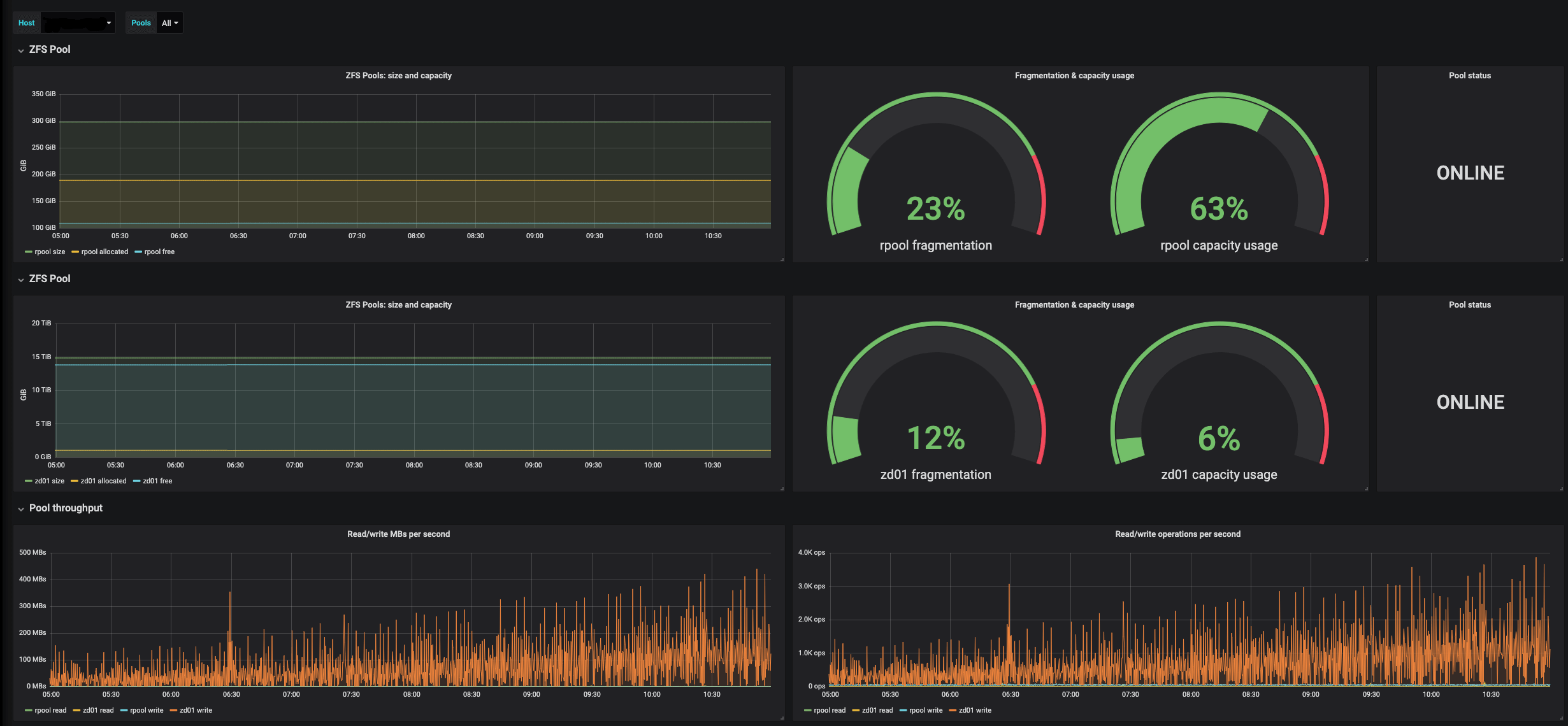This screenshot has width=1568, height=726.
Task: Open Read/write operations per second panel menu
Action: click(x=1177, y=534)
